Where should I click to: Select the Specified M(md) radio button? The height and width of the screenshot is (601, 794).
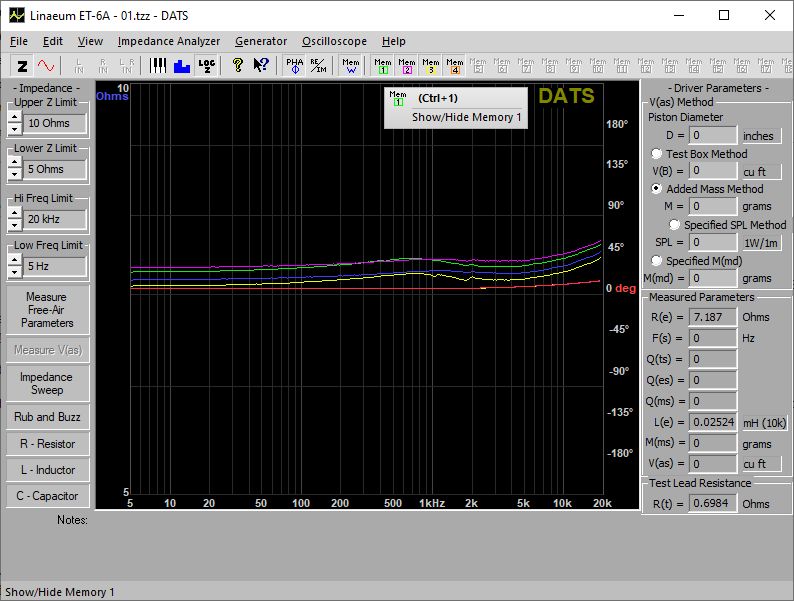coord(656,260)
